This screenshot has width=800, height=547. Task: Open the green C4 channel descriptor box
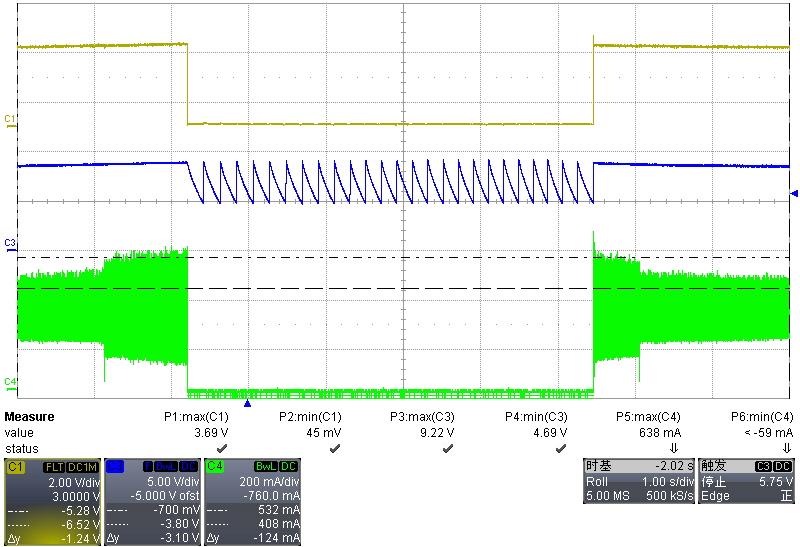click(252, 502)
